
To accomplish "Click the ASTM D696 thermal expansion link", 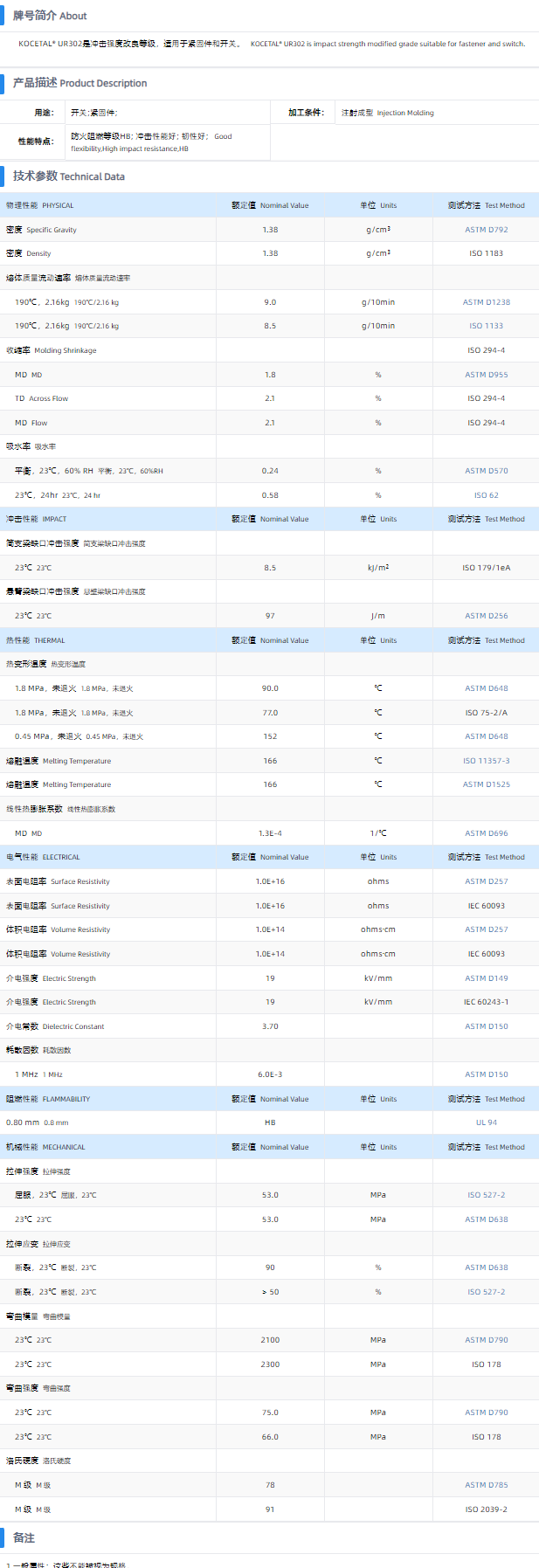I will [x=486, y=833].
